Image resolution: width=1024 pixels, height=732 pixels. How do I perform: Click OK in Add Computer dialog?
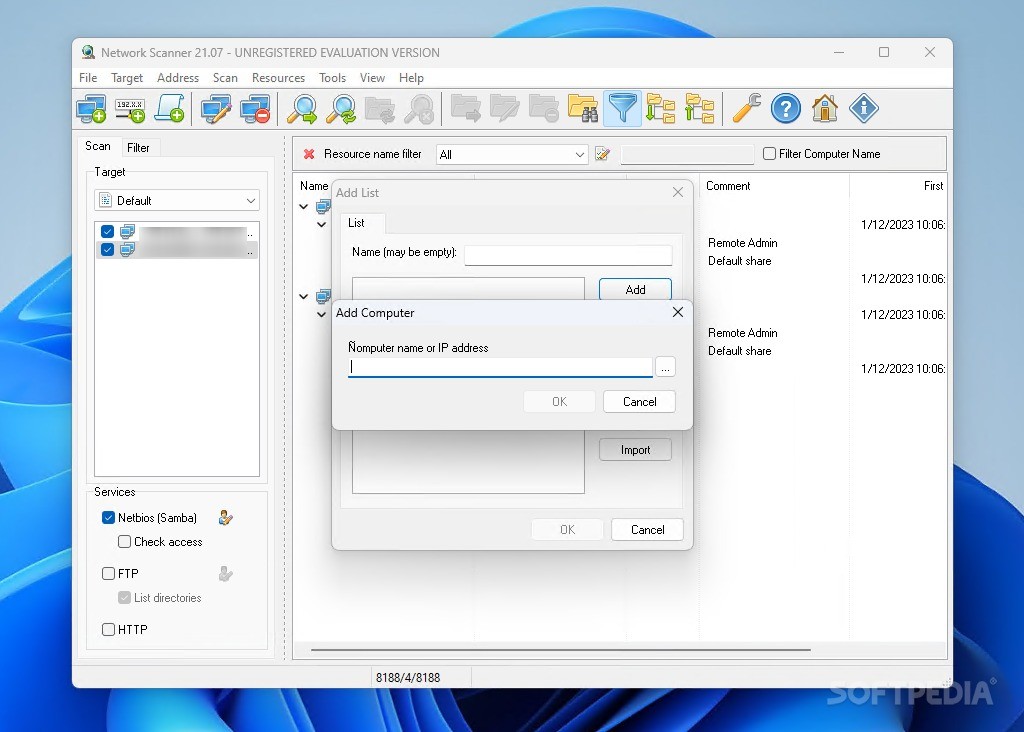[560, 402]
